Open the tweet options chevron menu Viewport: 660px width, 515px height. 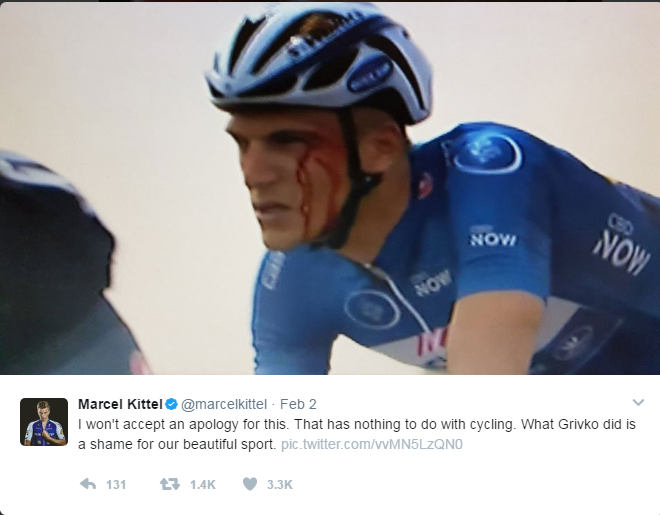click(x=638, y=404)
